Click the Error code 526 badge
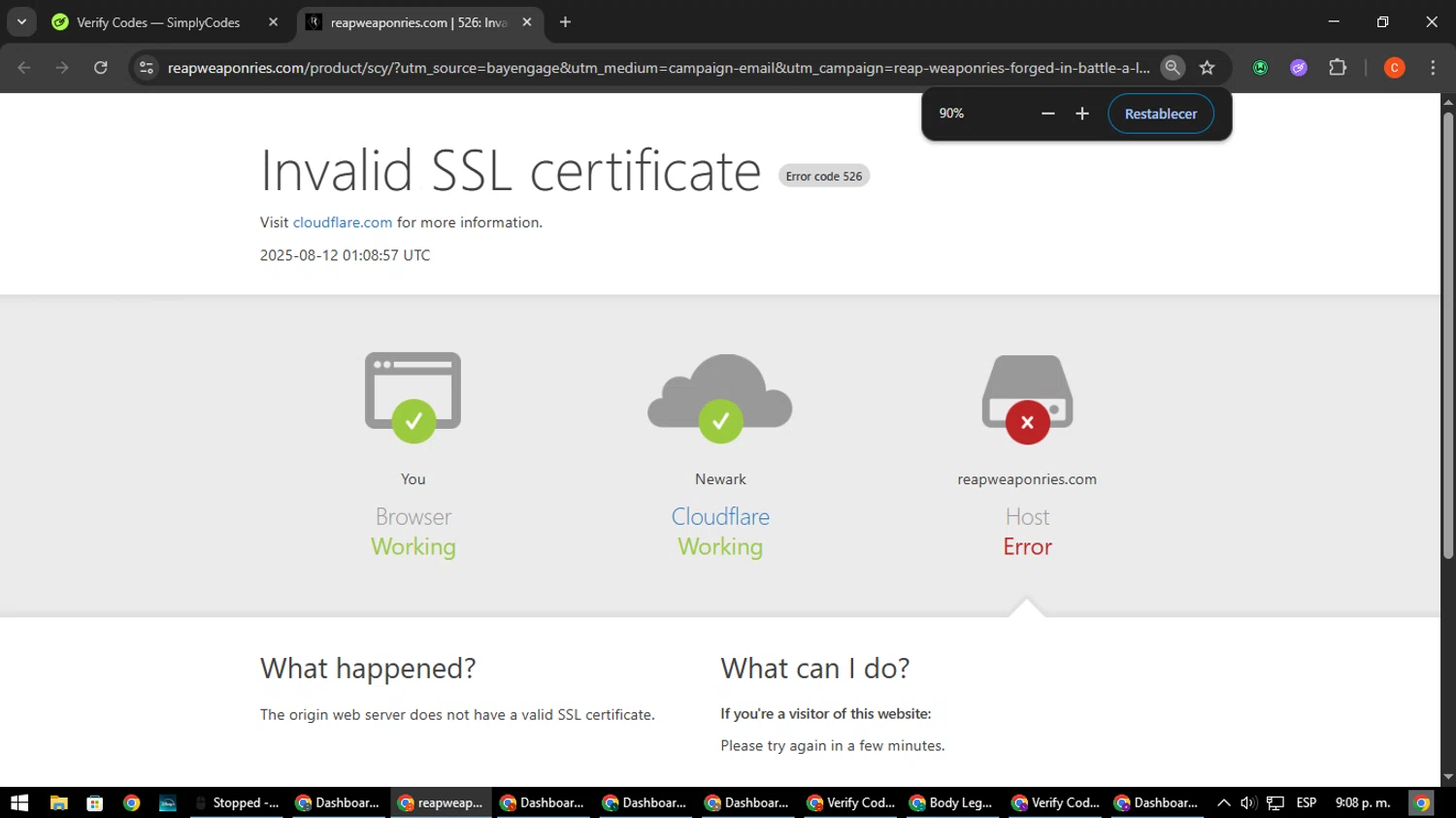Viewport: 1456px width, 818px height. (824, 176)
